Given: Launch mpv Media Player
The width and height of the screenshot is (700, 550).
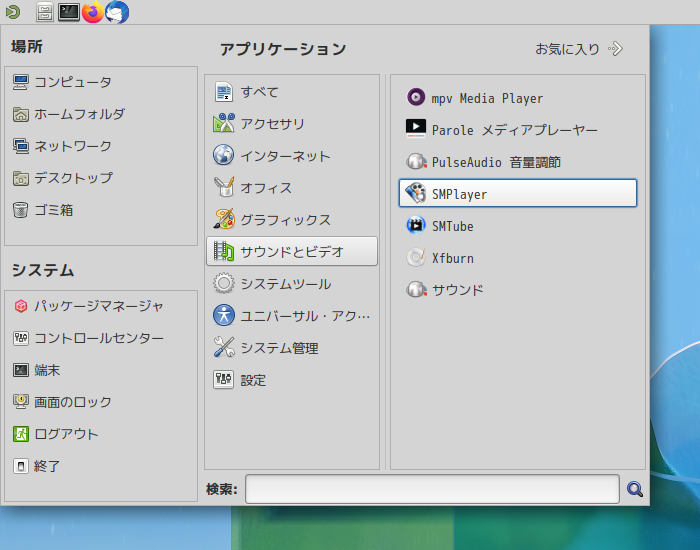Looking at the screenshot, I should pos(518,98).
